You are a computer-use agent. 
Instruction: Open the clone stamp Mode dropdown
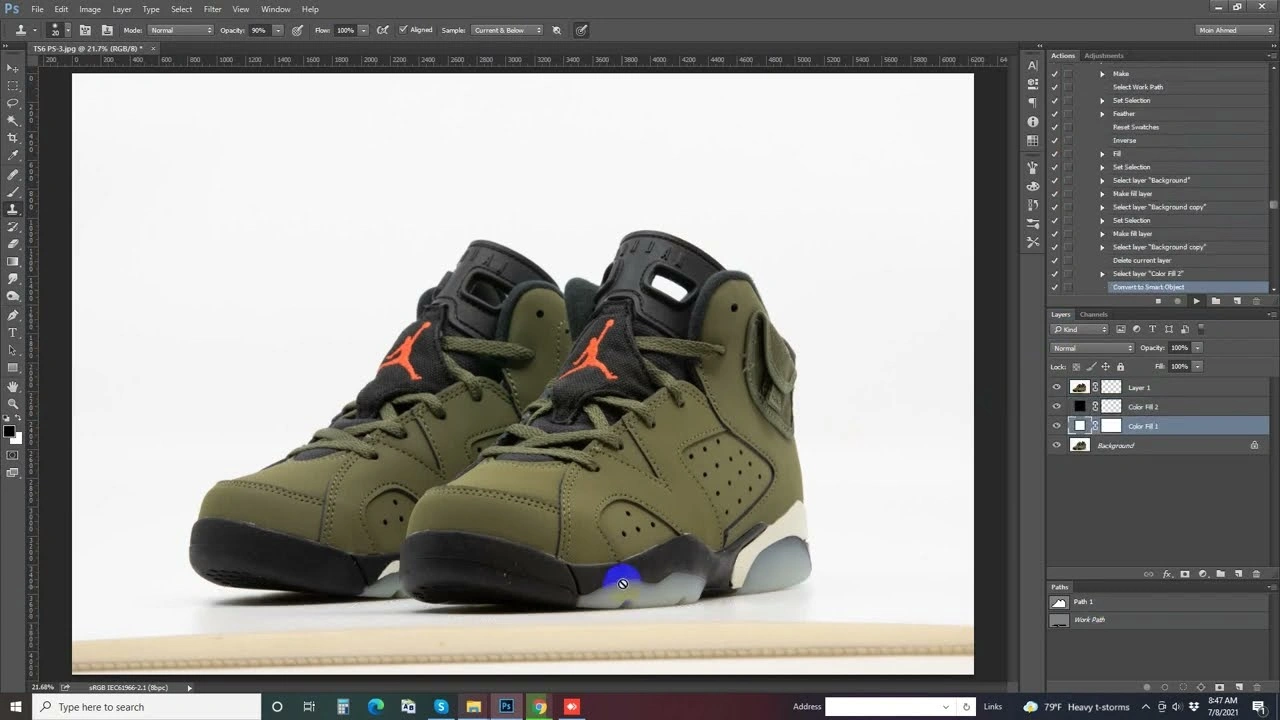(181, 30)
